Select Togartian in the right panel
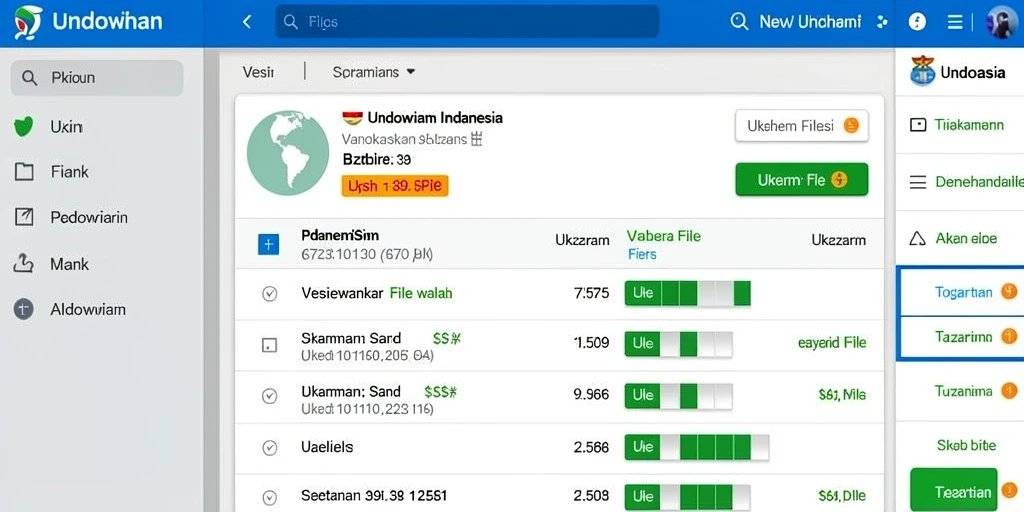The image size is (1024, 512). [x=964, y=293]
